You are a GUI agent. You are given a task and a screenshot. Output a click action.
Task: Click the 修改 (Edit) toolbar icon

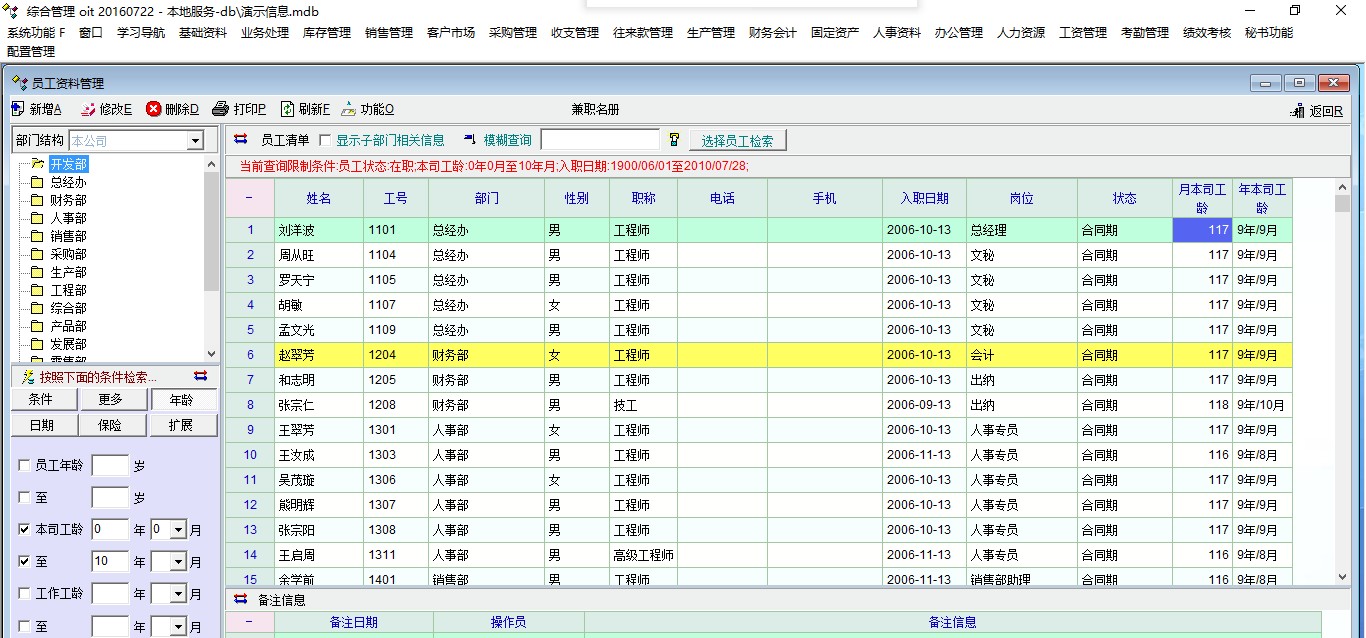pyautogui.click(x=88, y=109)
